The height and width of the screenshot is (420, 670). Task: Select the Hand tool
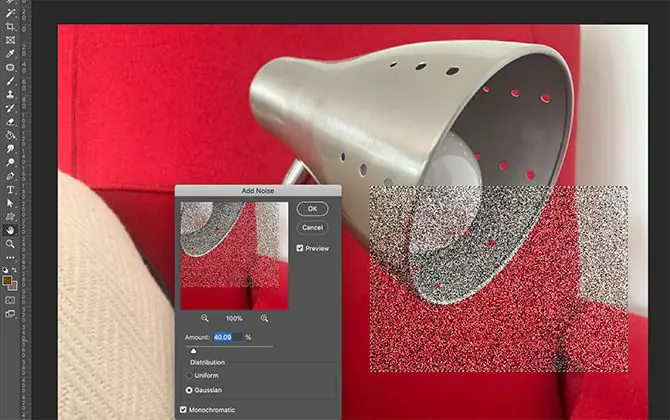coord(10,229)
